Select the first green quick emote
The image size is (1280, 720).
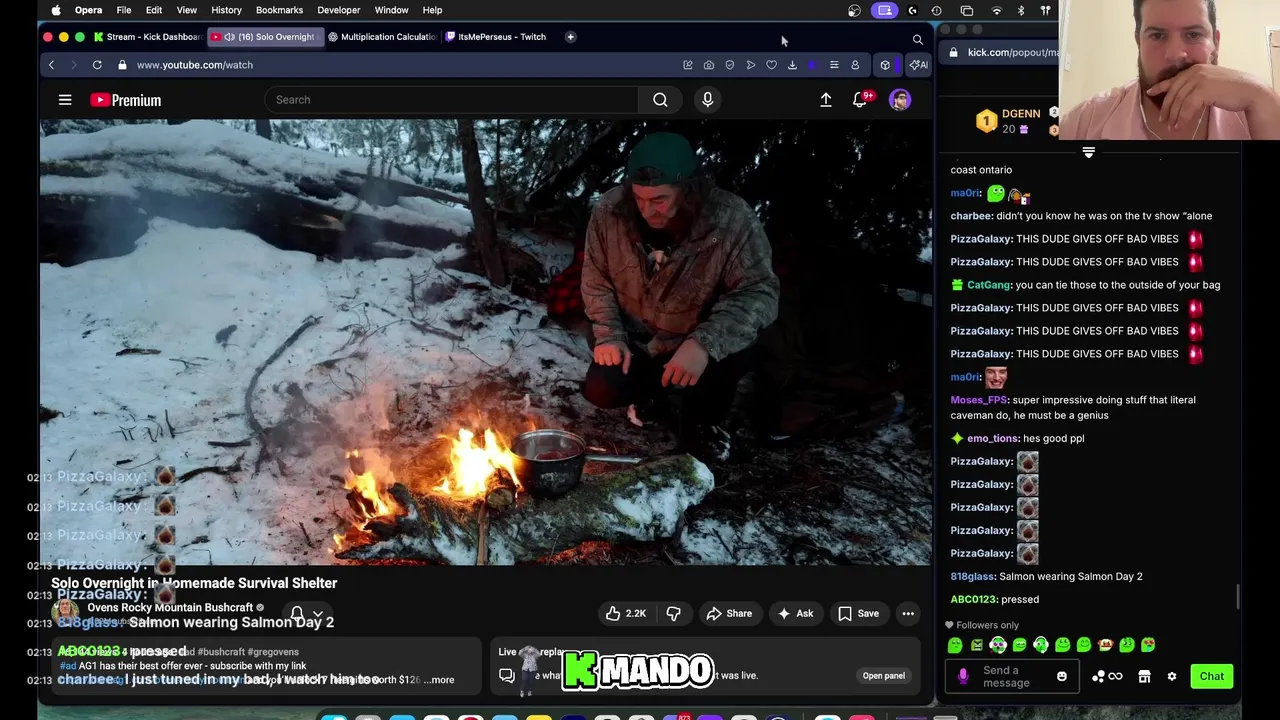point(955,646)
